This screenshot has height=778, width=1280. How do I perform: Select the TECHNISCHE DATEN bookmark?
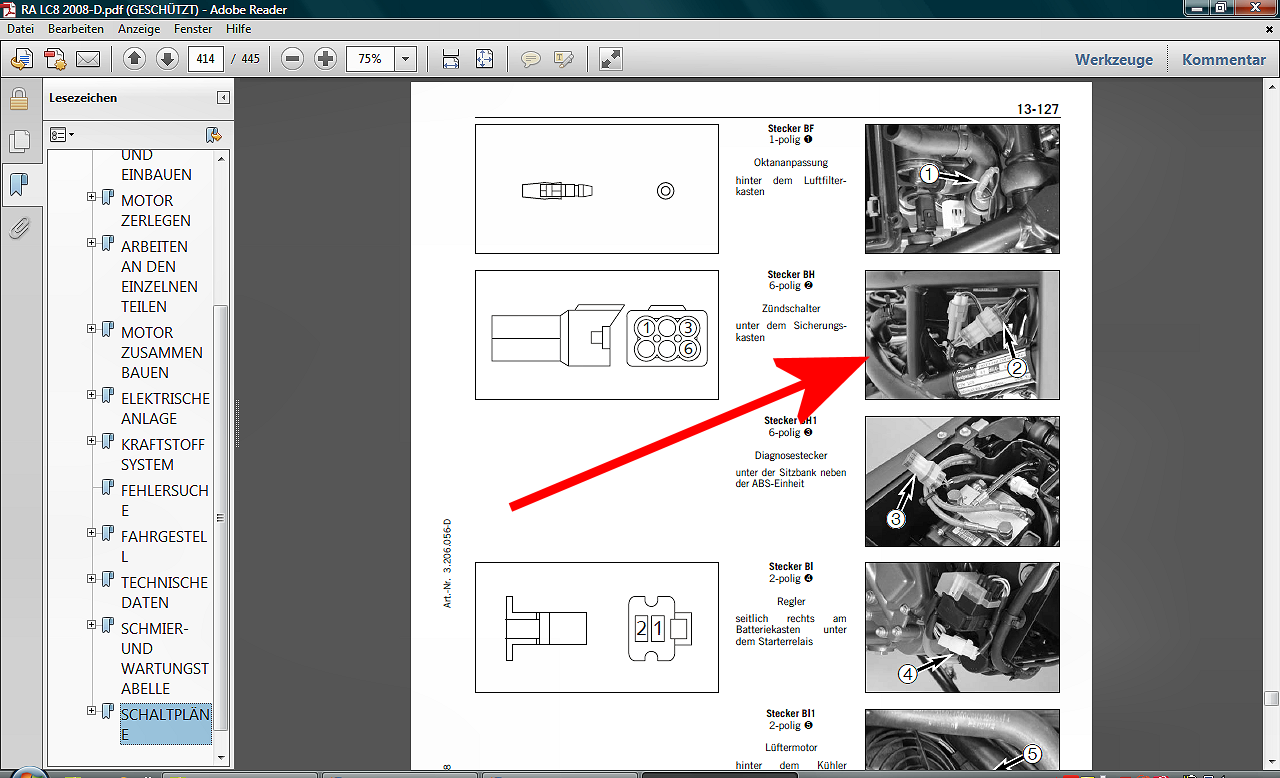click(x=164, y=592)
